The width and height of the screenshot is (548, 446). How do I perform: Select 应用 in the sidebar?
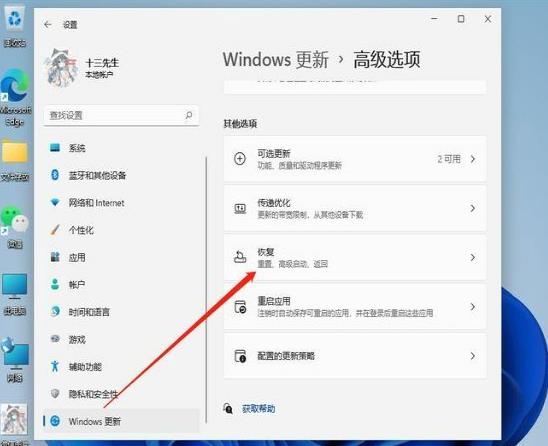121,257
